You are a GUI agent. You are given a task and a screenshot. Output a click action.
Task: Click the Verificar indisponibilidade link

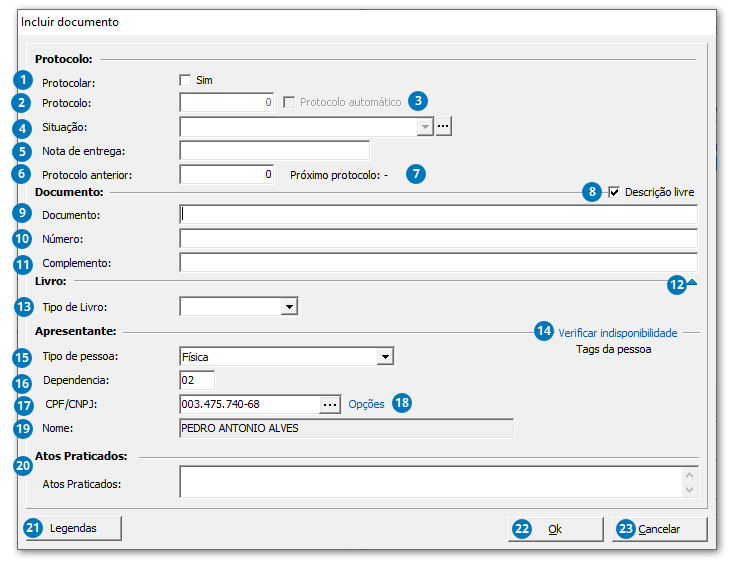pos(618,332)
